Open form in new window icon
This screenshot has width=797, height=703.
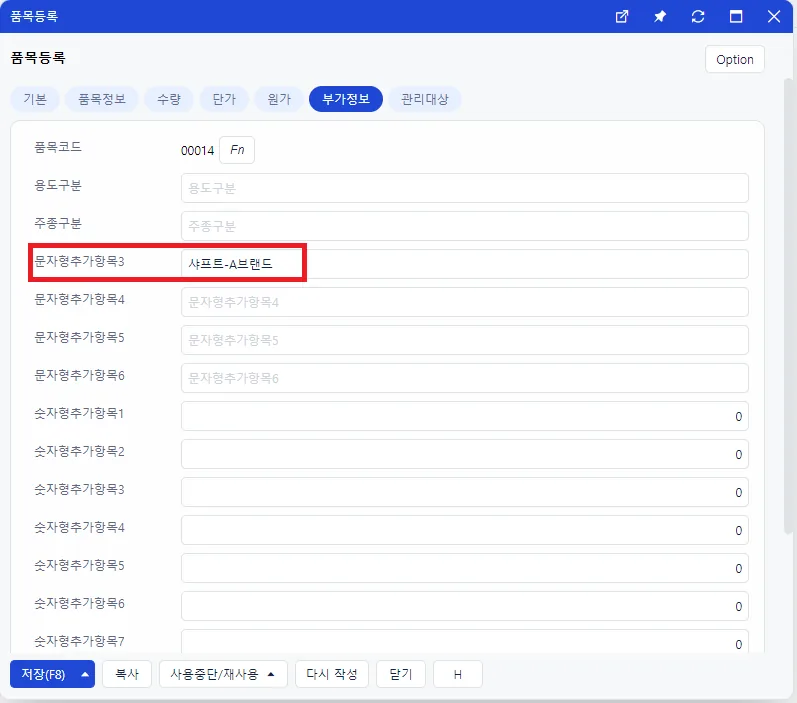622,17
